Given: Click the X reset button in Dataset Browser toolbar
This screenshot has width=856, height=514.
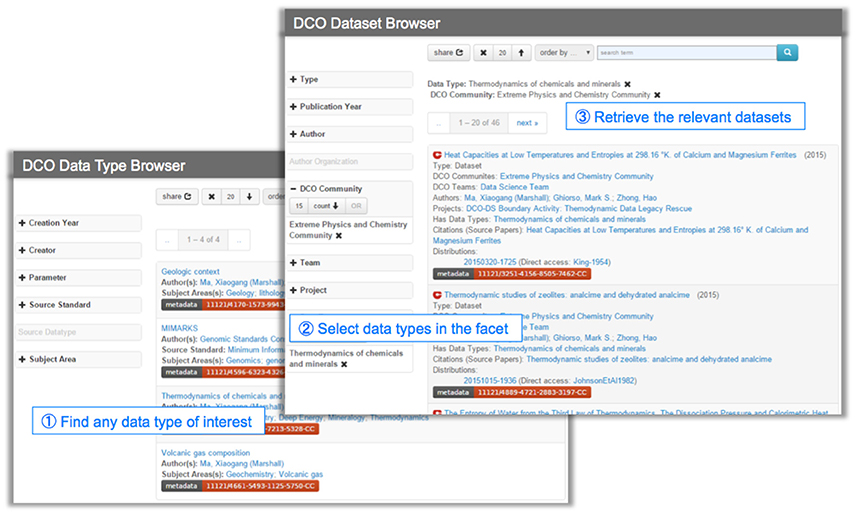Looking at the screenshot, I should click(483, 52).
